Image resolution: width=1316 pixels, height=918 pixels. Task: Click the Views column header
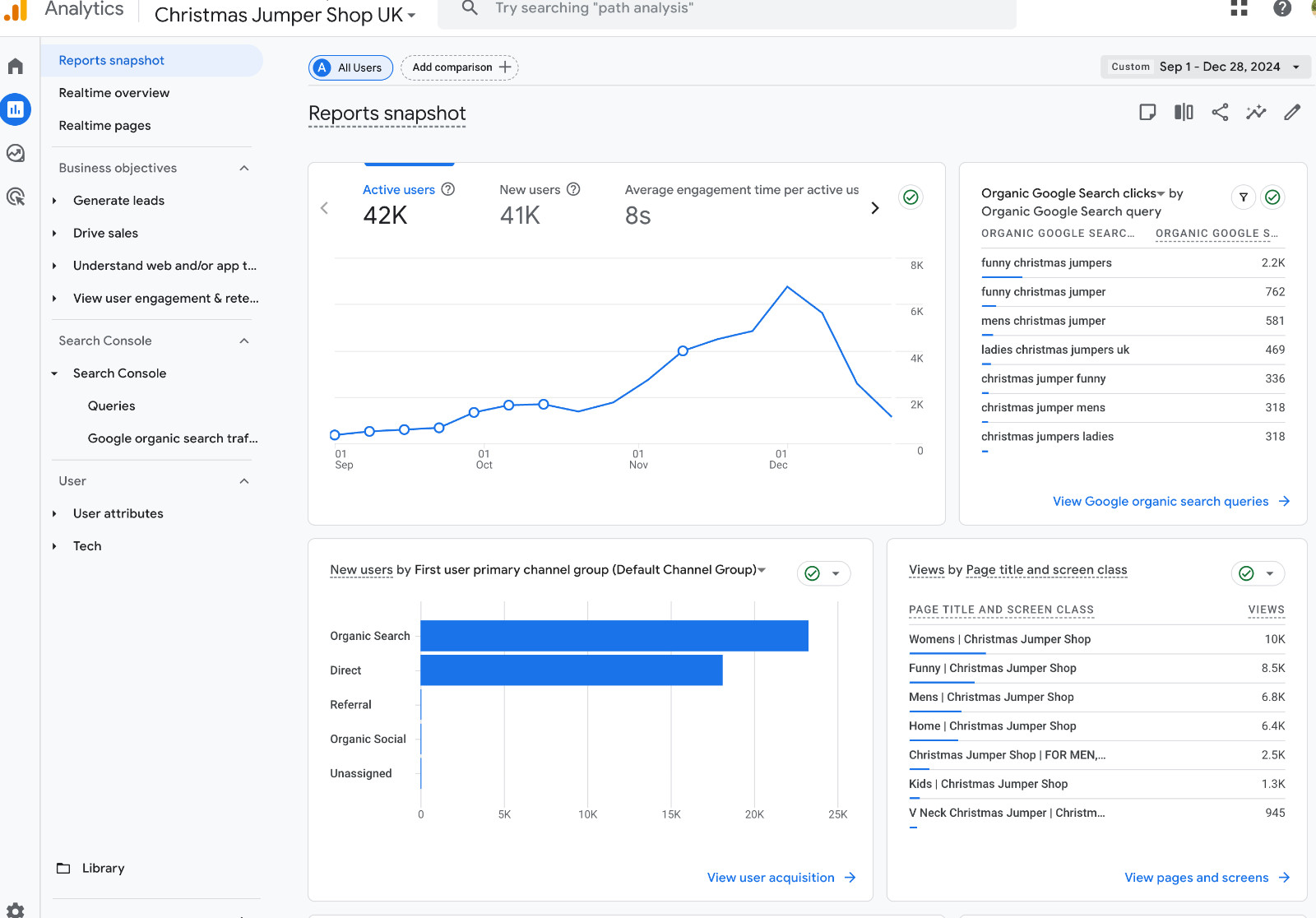[x=1266, y=610]
